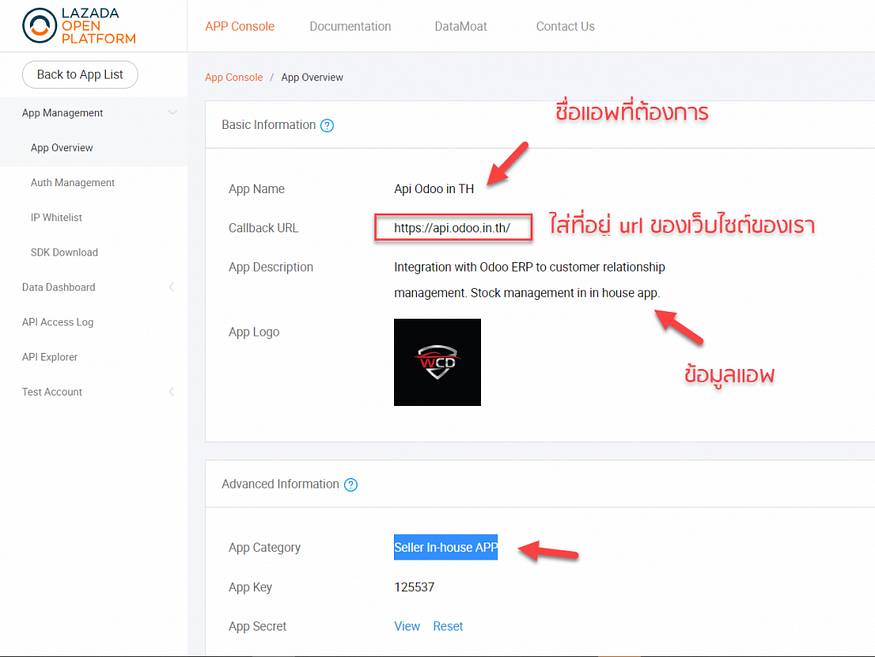This screenshot has height=657, width=875.
Task: View the App Secret
Action: point(407,626)
